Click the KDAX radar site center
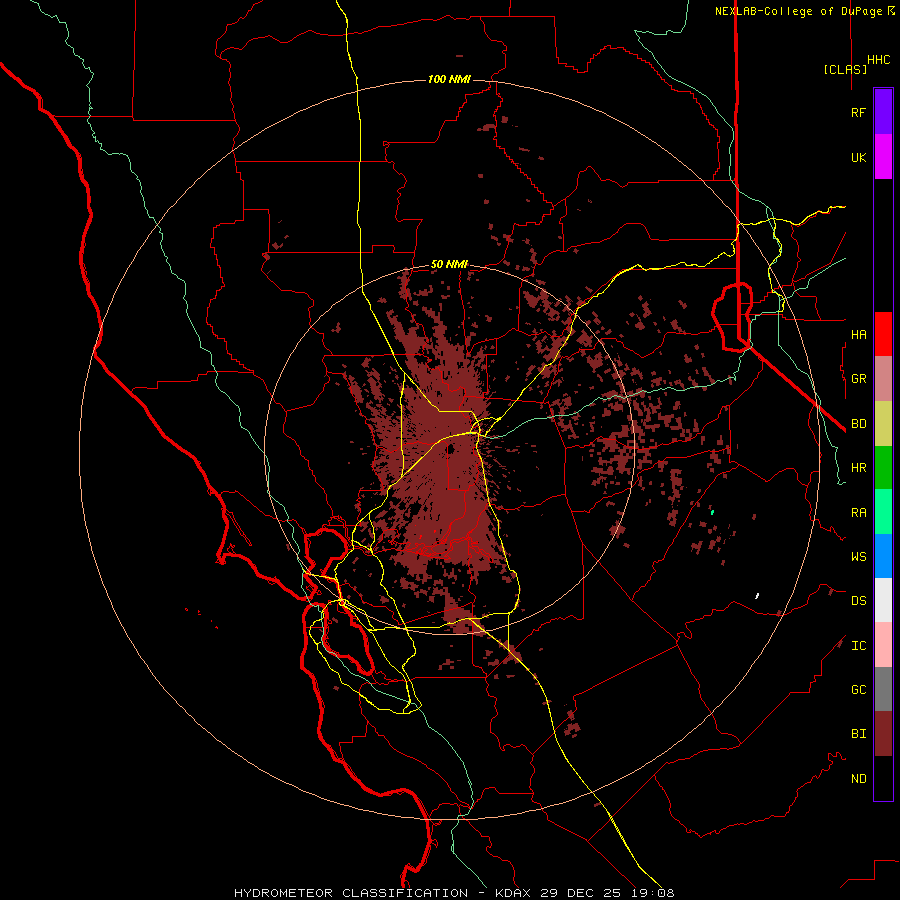Viewport: 900px width, 900px height. 451,449
